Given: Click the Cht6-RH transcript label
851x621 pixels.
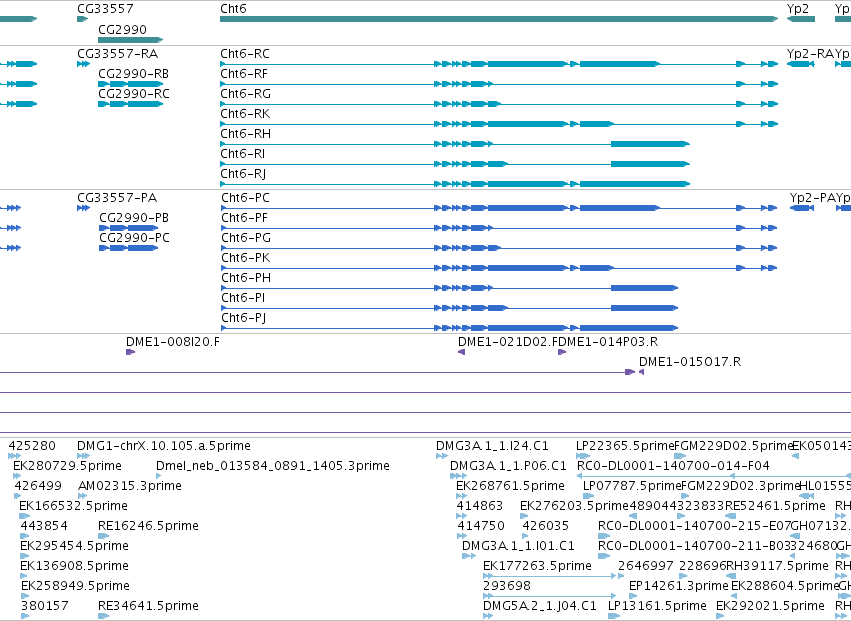Looking at the screenshot, I should [245, 134].
